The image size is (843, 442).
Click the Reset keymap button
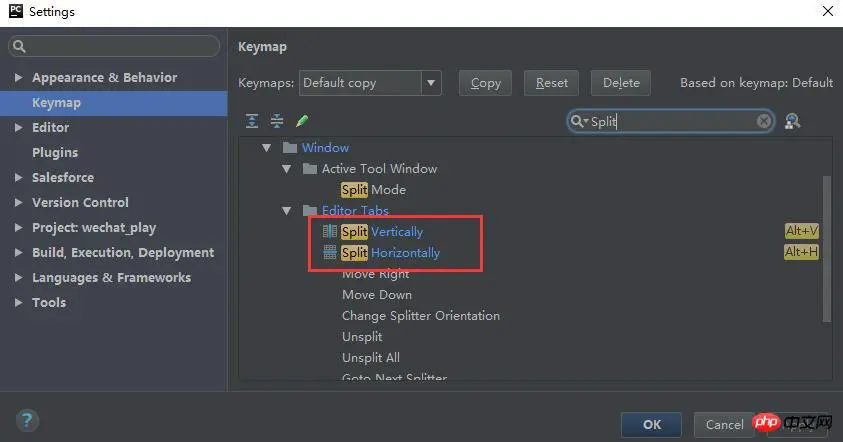coord(552,83)
